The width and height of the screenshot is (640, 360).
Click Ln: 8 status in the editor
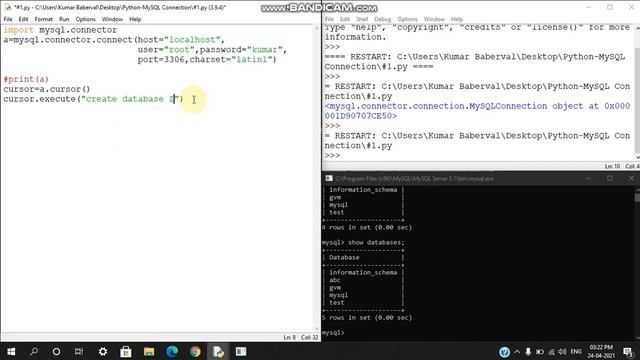point(289,338)
